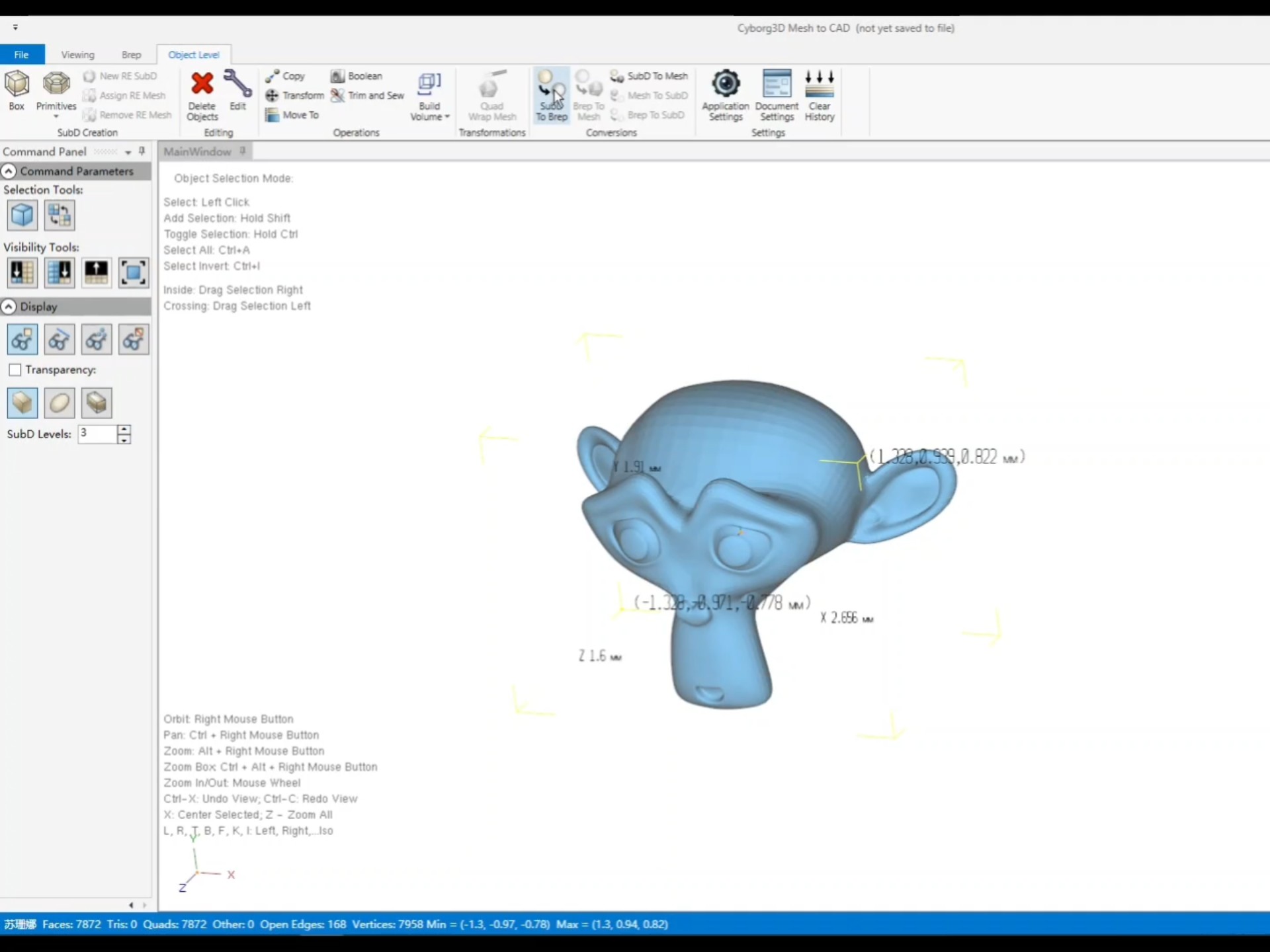
Task: Select the box shading display mode
Action: click(x=22, y=403)
